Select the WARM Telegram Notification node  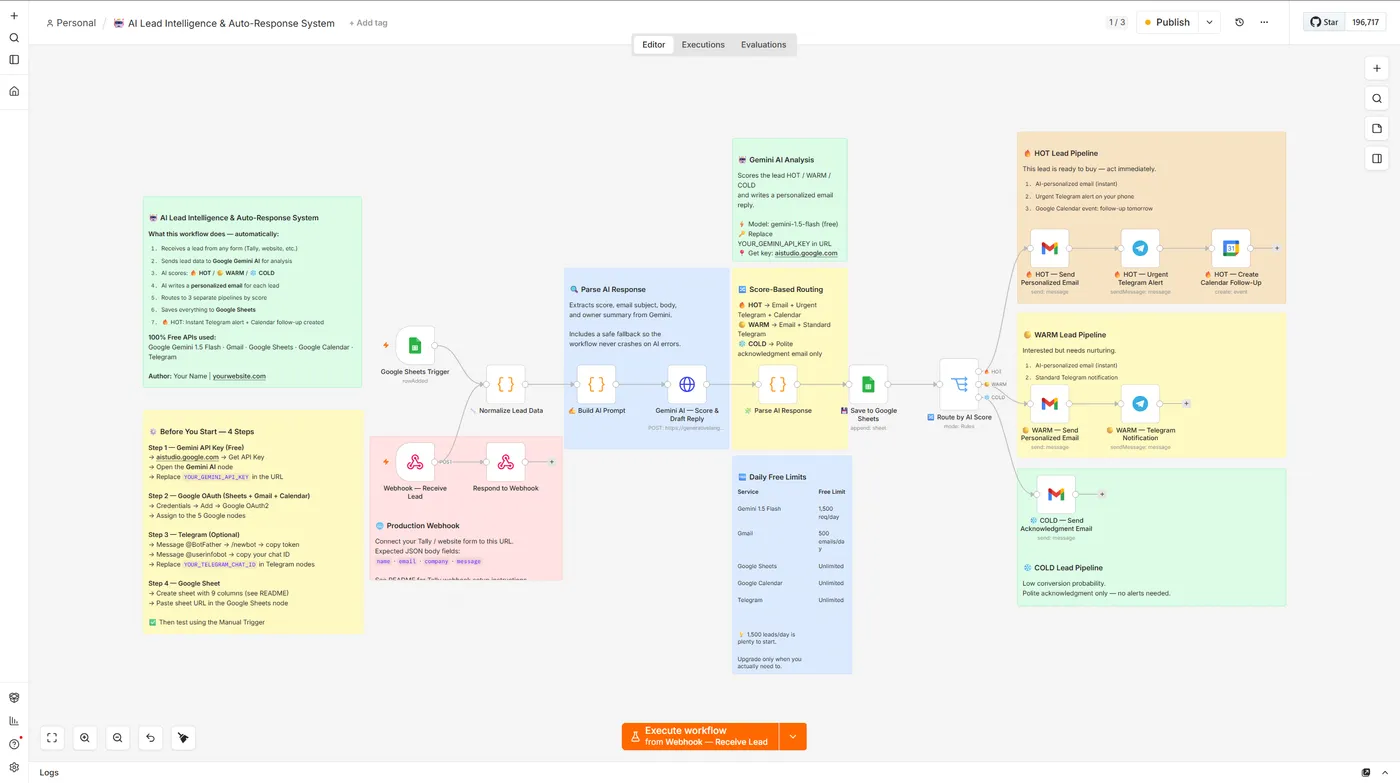coord(1140,404)
